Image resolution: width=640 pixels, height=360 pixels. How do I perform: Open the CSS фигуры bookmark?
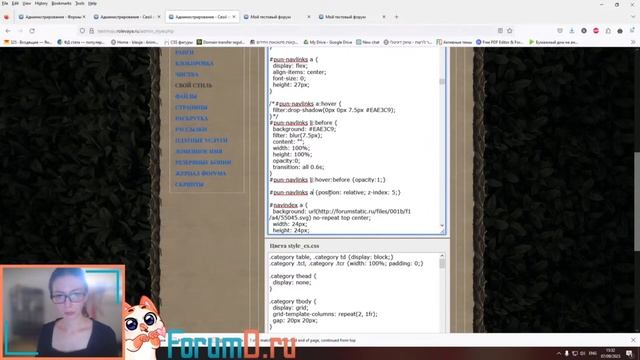pyautogui.click(x=178, y=42)
